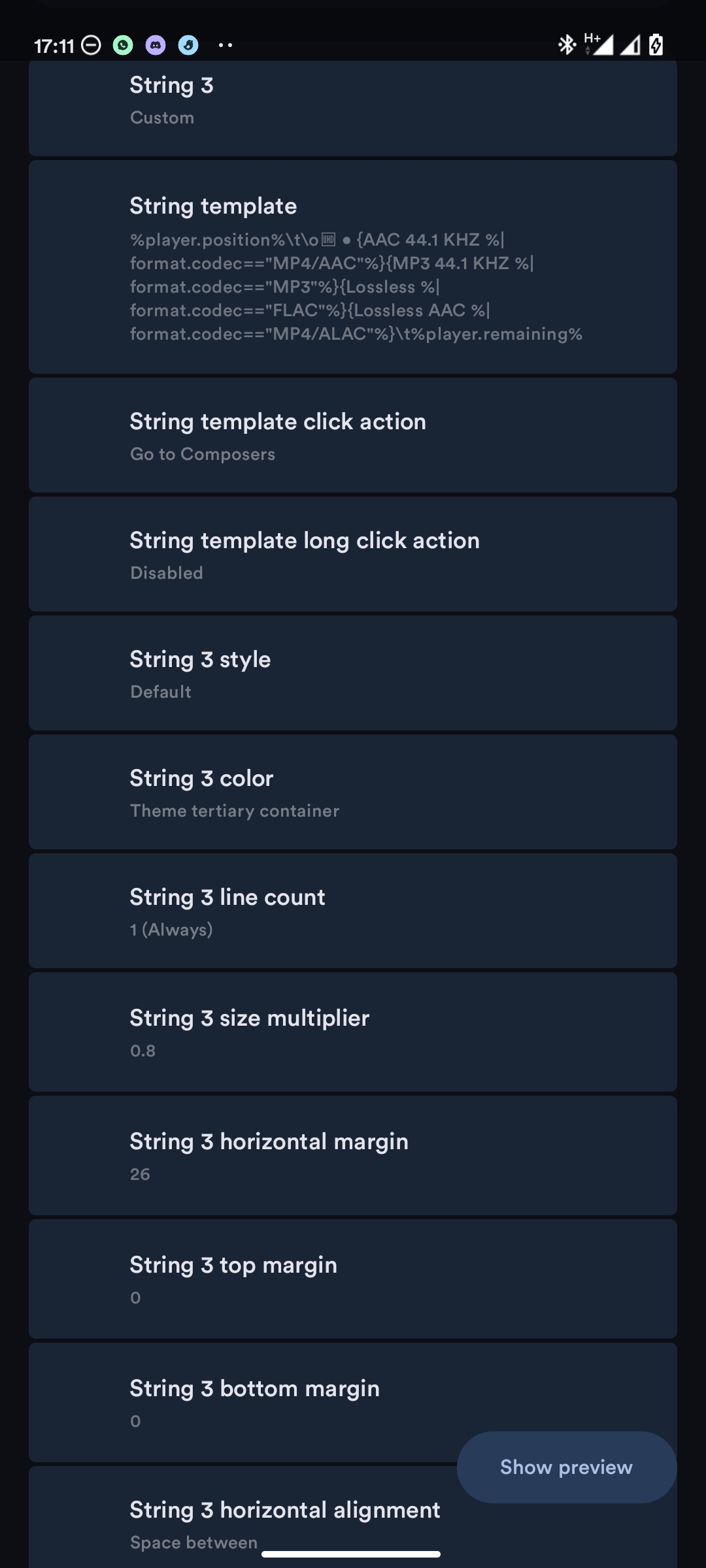
Task: Open String template click action option
Action: 352,436
